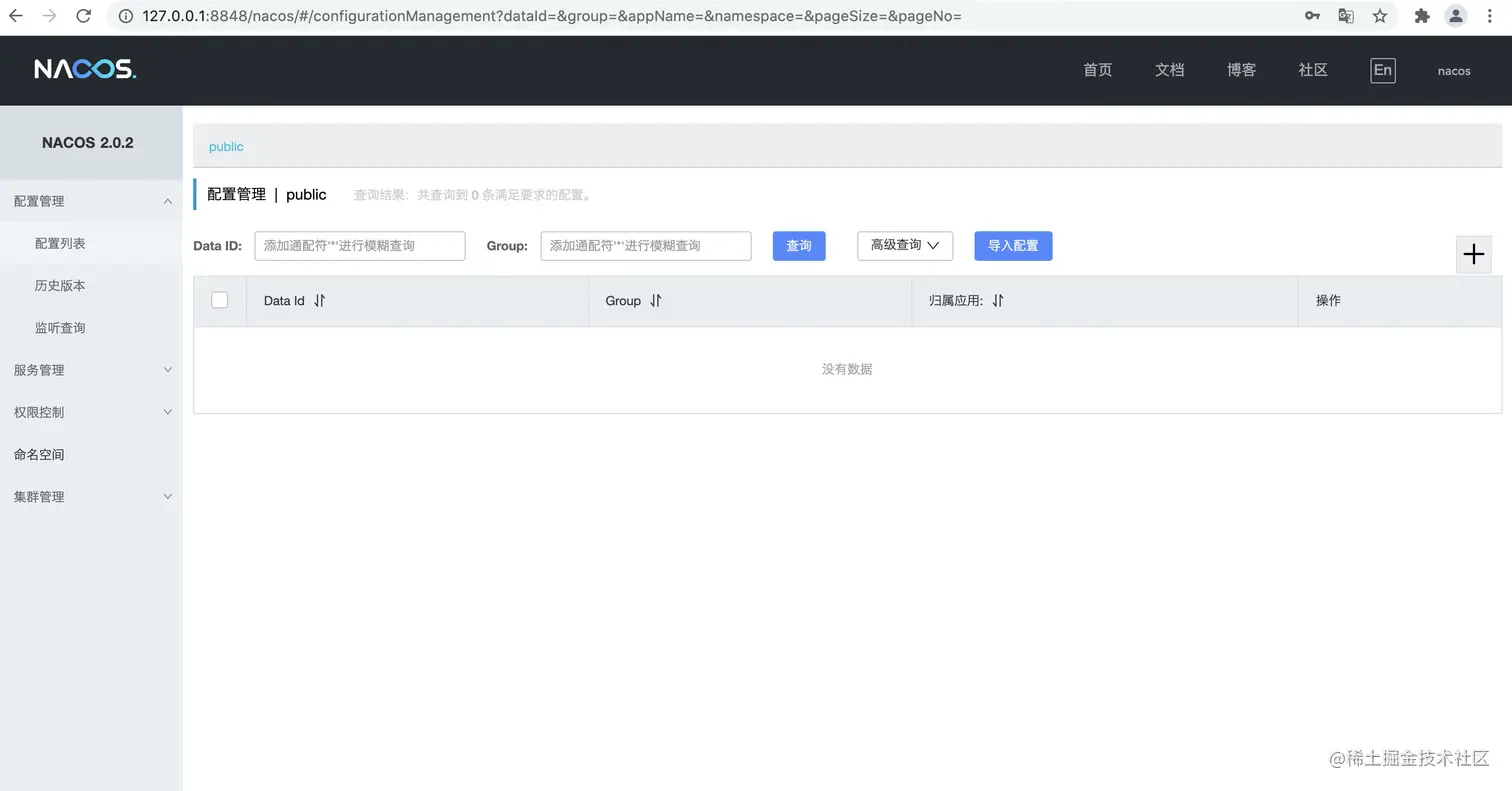Click the 没有数据 empty table message
The height and width of the screenshot is (791, 1512).
click(847, 369)
